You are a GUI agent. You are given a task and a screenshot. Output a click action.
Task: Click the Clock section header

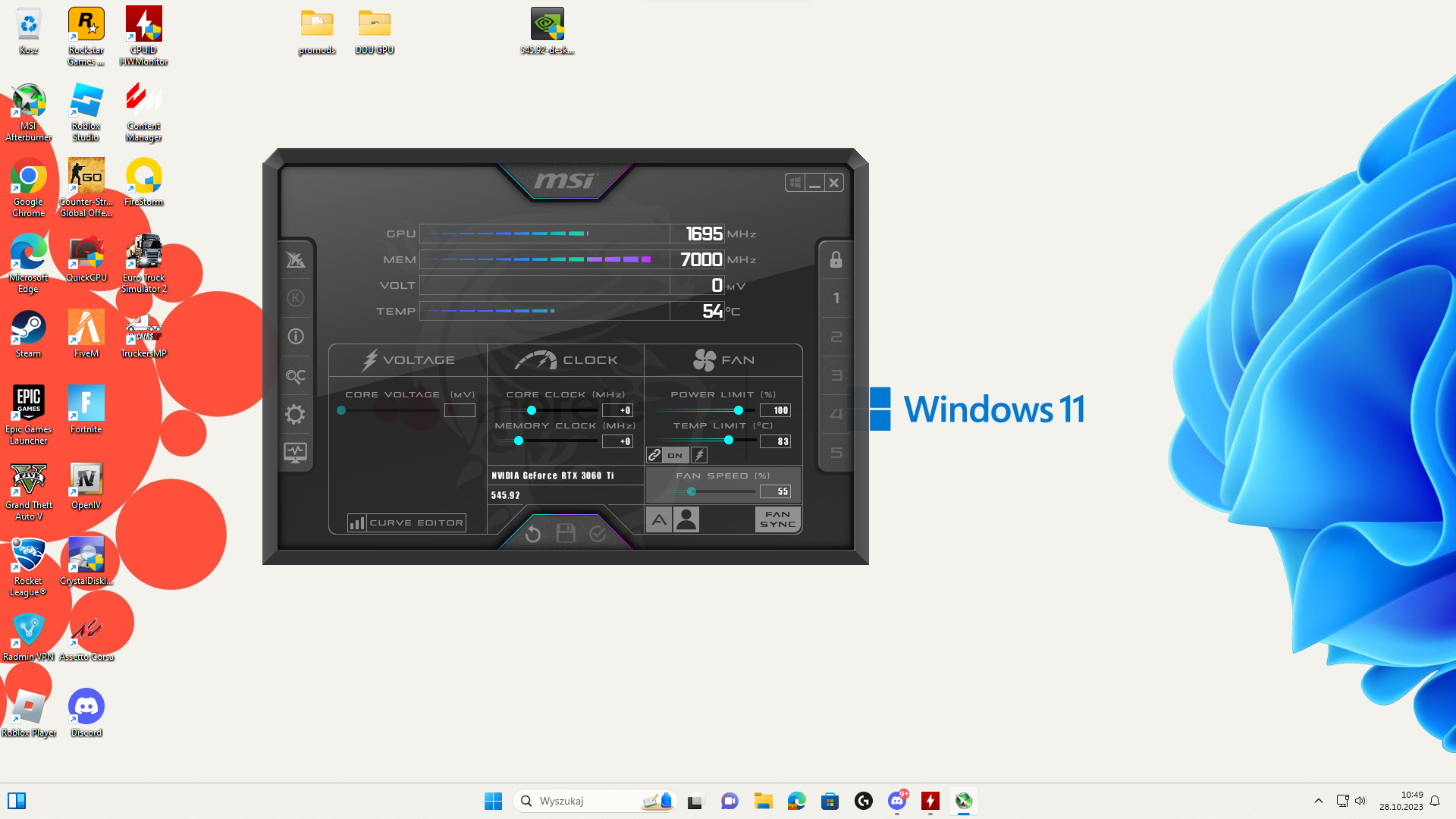pos(566,360)
